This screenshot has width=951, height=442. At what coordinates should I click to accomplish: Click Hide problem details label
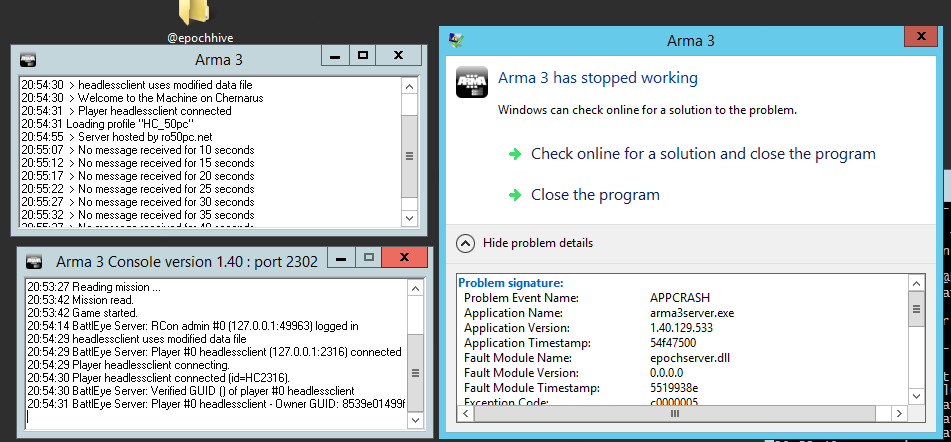coord(538,243)
